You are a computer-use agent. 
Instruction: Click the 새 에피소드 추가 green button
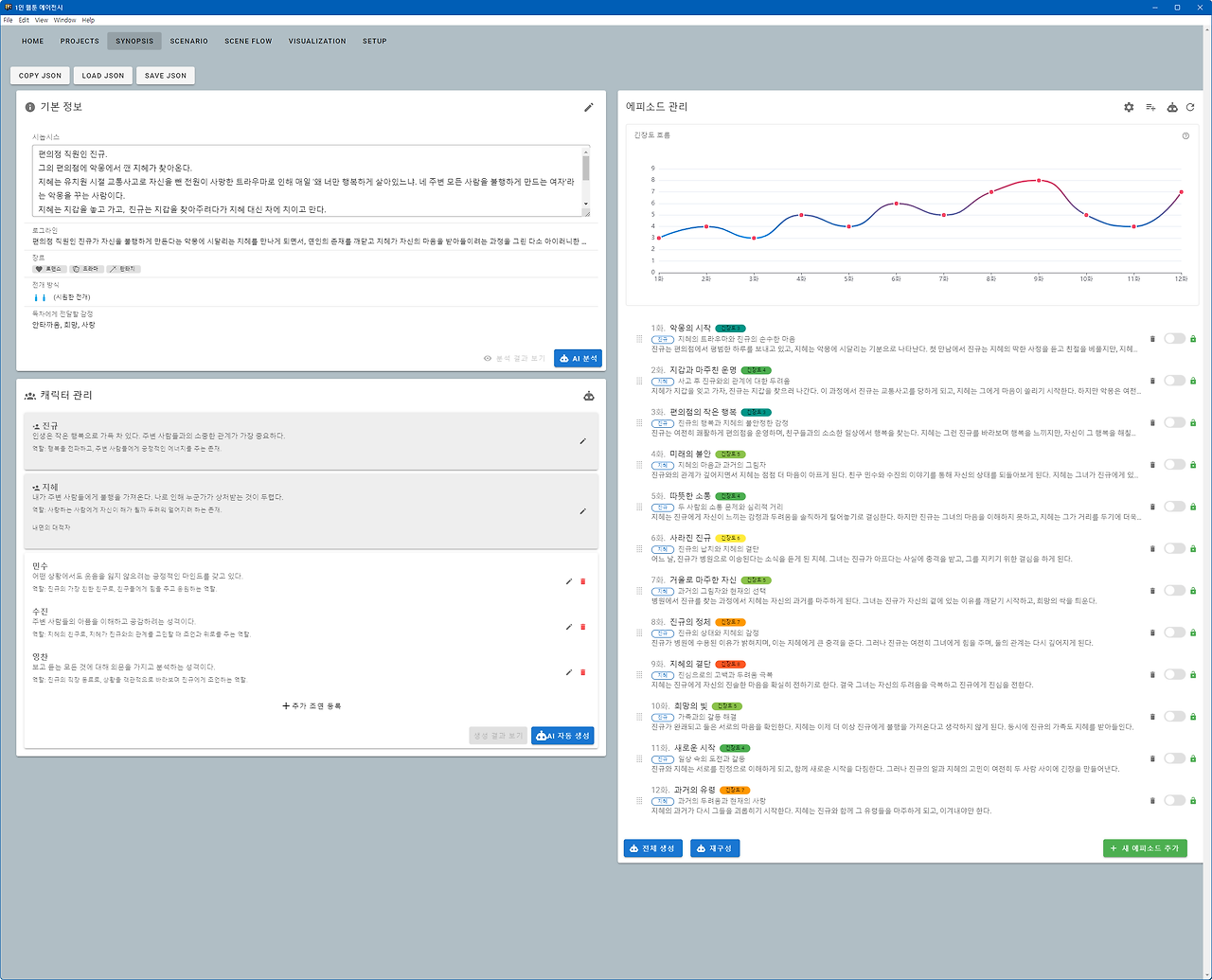[1145, 848]
